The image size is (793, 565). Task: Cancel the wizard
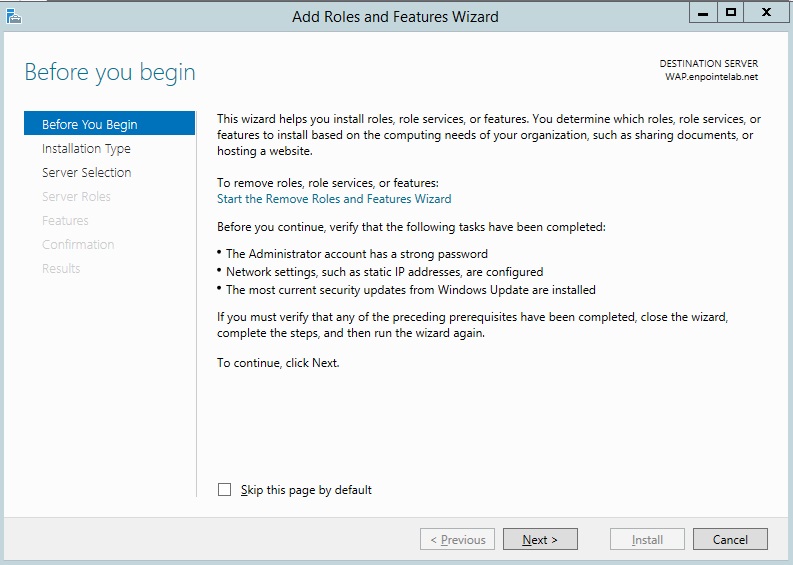coord(730,540)
